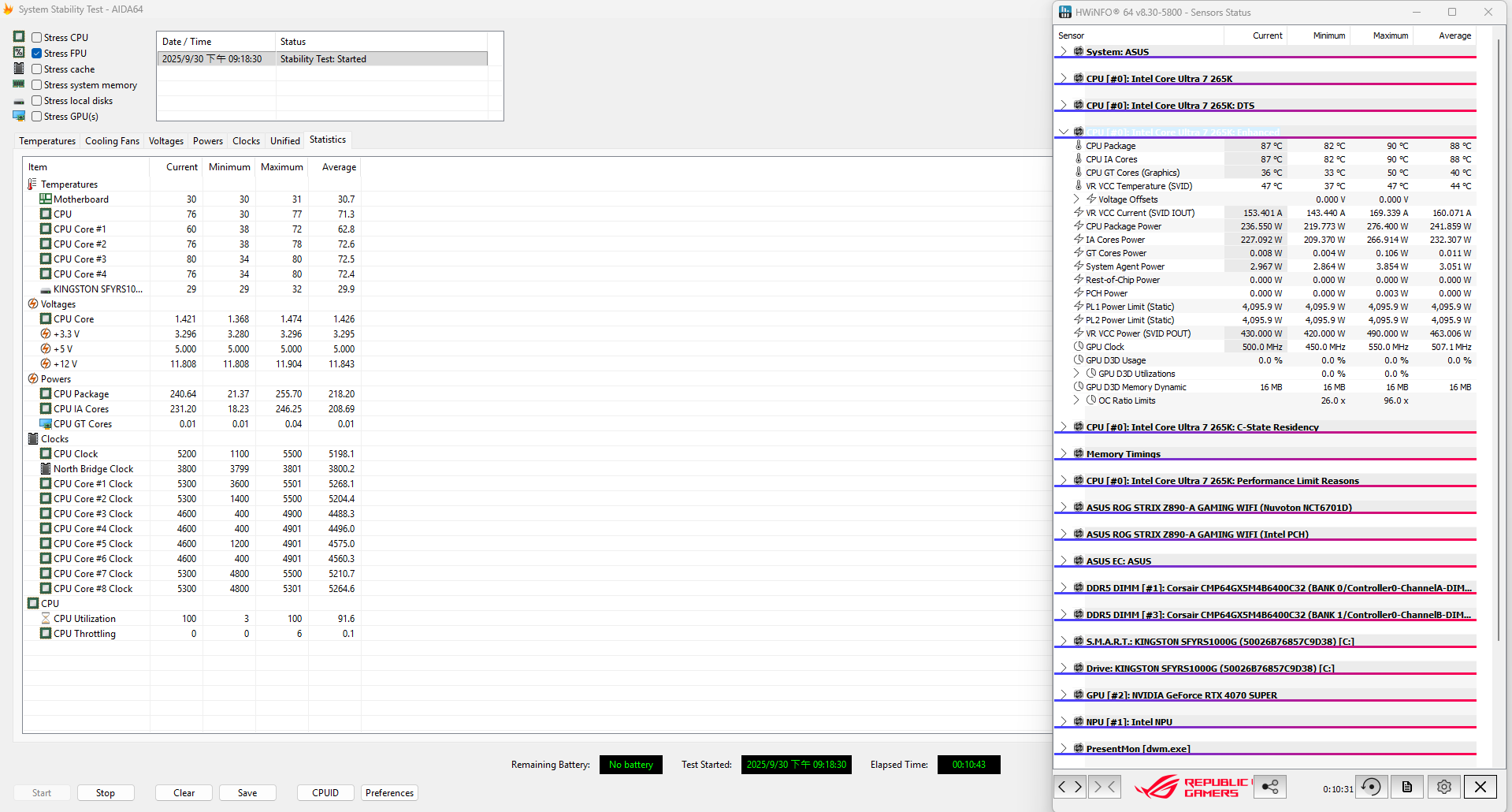Click the collapse-columns arrows button in HWiNFO
The width and height of the screenshot is (1512, 812).
click(1105, 786)
